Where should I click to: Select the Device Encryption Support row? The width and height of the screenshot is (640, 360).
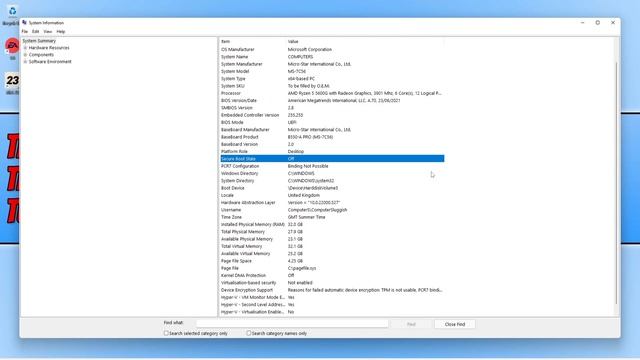pos(332,290)
